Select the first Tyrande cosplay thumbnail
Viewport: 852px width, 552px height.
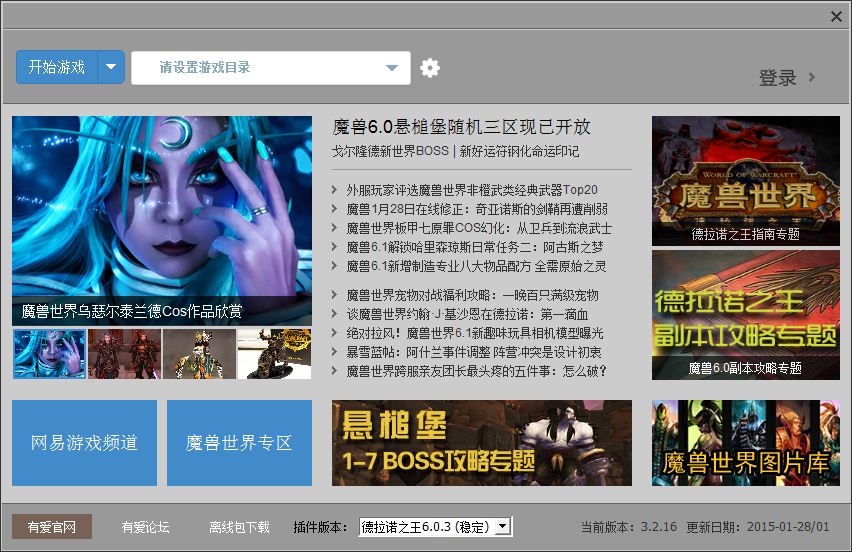click(x=49, y=354)
